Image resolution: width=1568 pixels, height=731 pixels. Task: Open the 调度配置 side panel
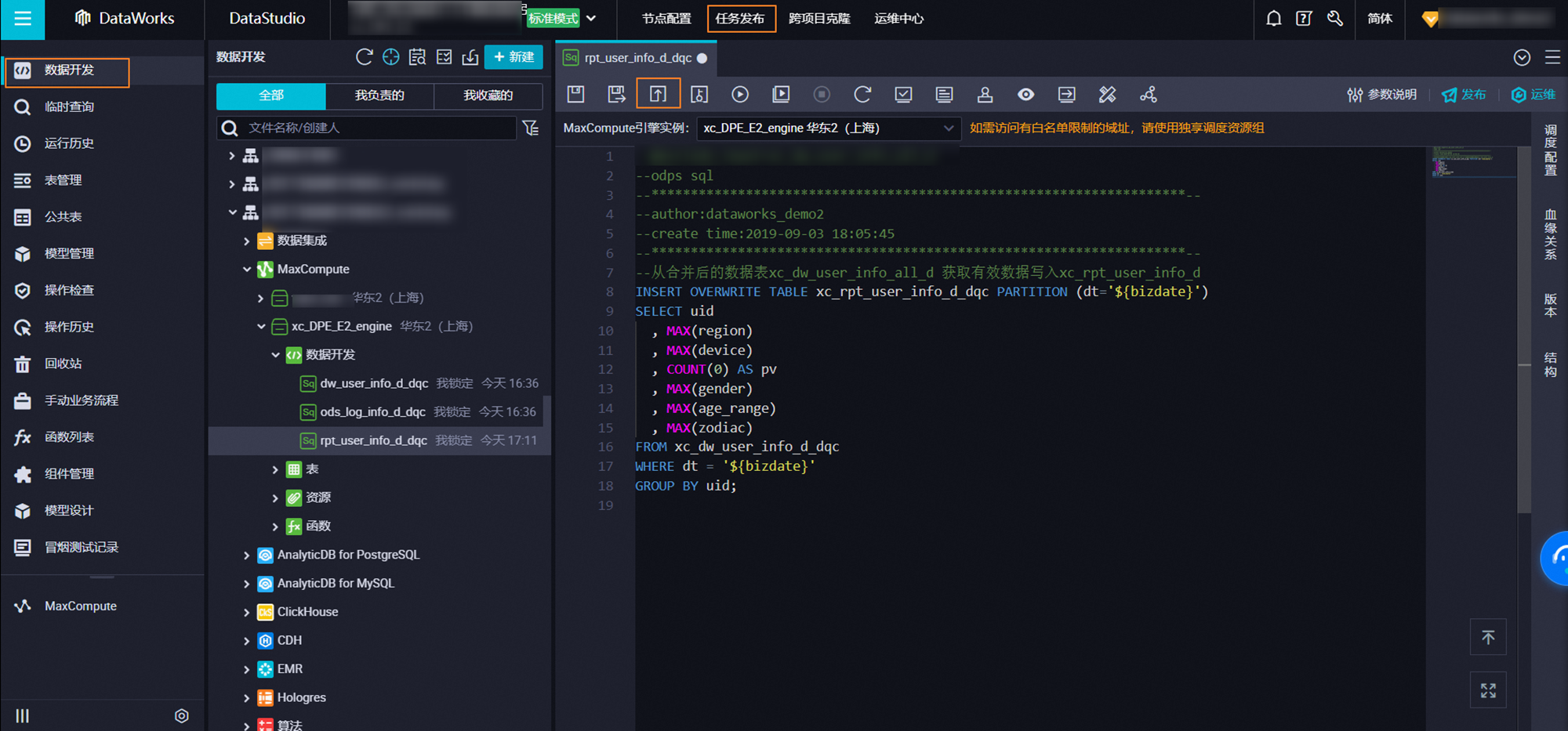point(1550,150)
